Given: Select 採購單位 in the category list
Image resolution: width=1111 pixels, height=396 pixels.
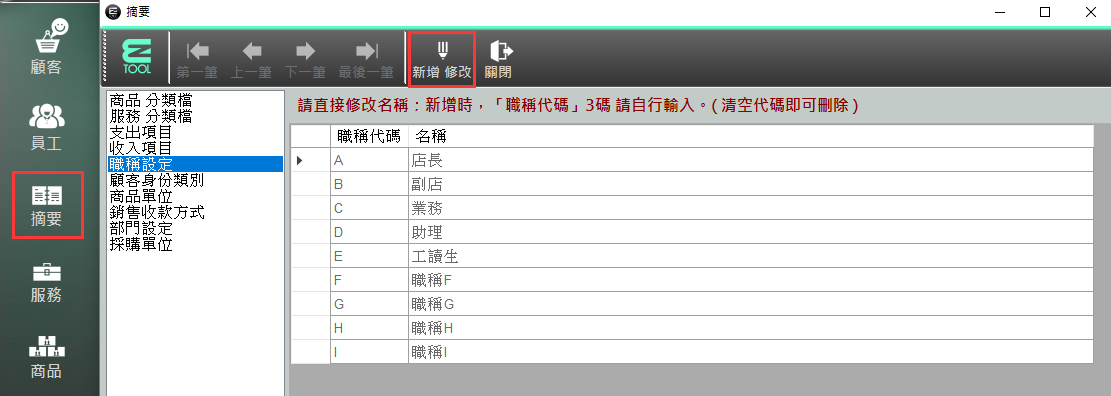Looking at the screenshot, I should point(140,244).
